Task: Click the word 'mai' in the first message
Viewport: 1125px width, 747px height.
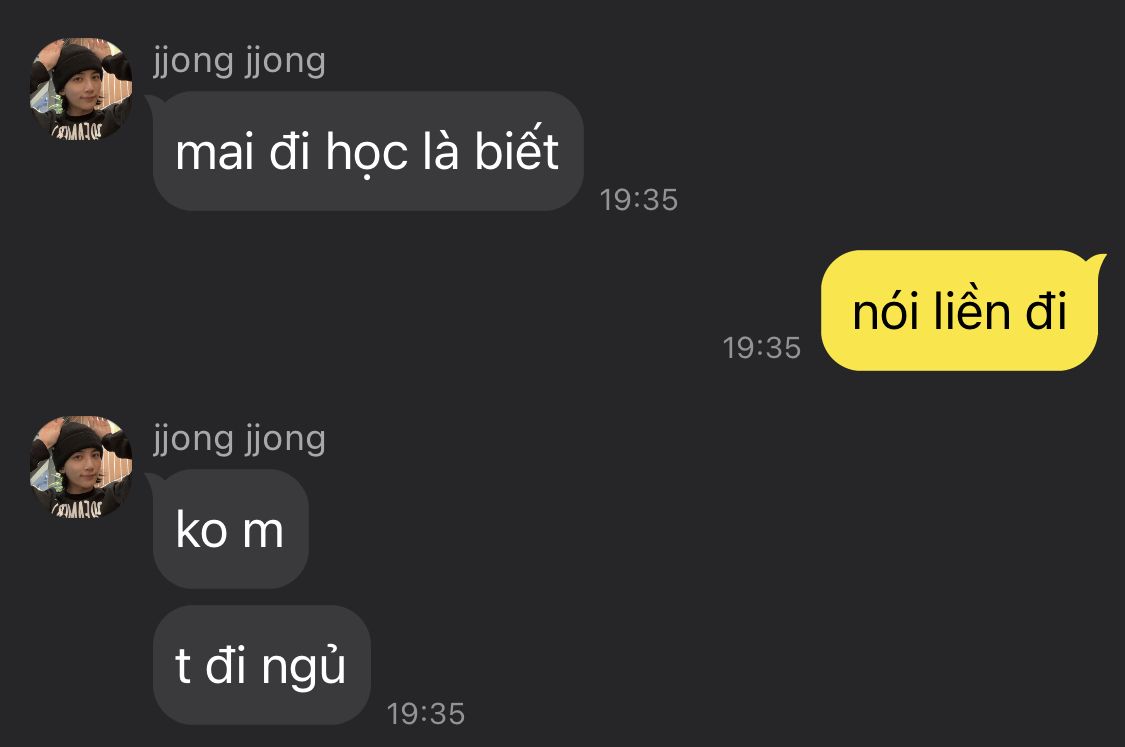Action: pyautogui.click(x=216, y=152)
